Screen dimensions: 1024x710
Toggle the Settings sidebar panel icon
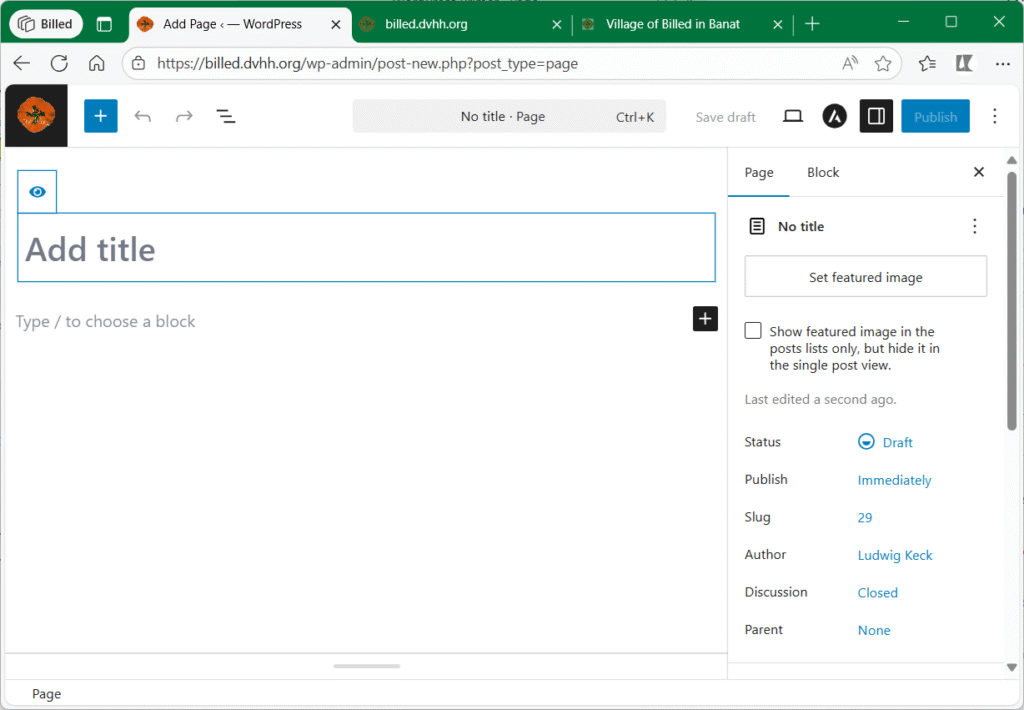[x=876, y=117]
